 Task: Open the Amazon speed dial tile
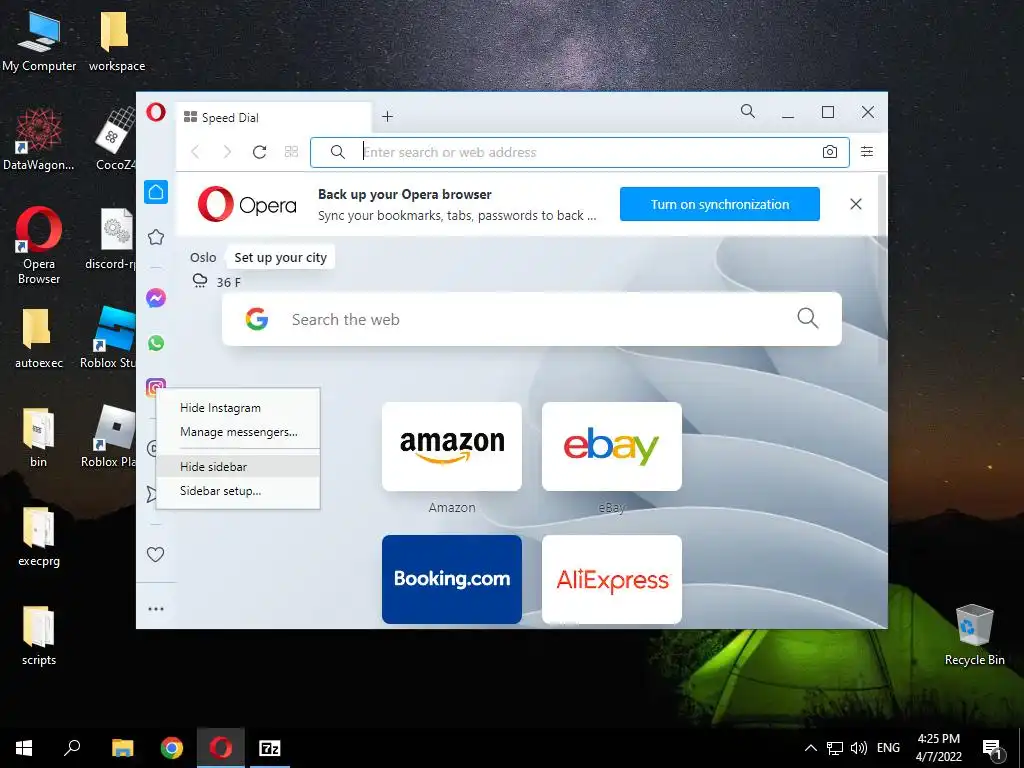(452, 447)
